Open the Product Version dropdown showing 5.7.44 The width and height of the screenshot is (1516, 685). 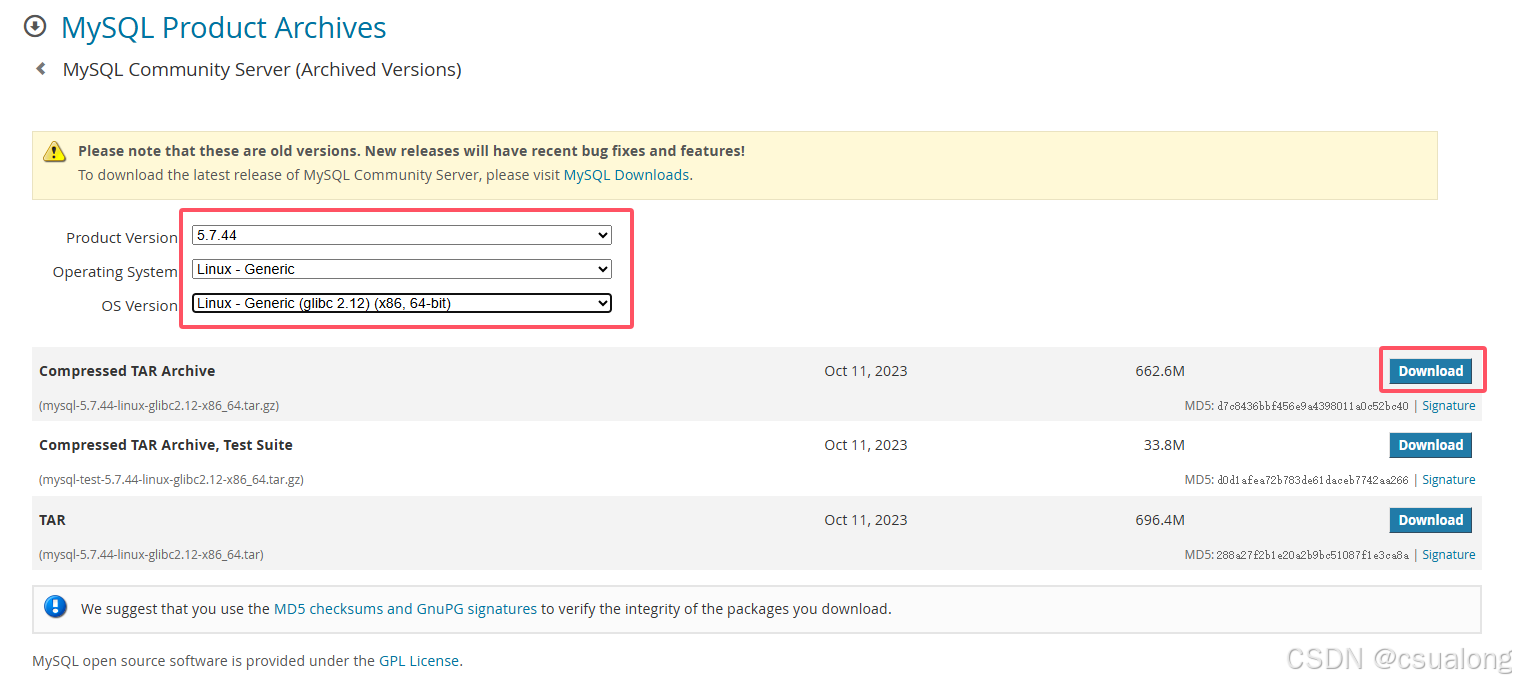[x=401, y=235]
